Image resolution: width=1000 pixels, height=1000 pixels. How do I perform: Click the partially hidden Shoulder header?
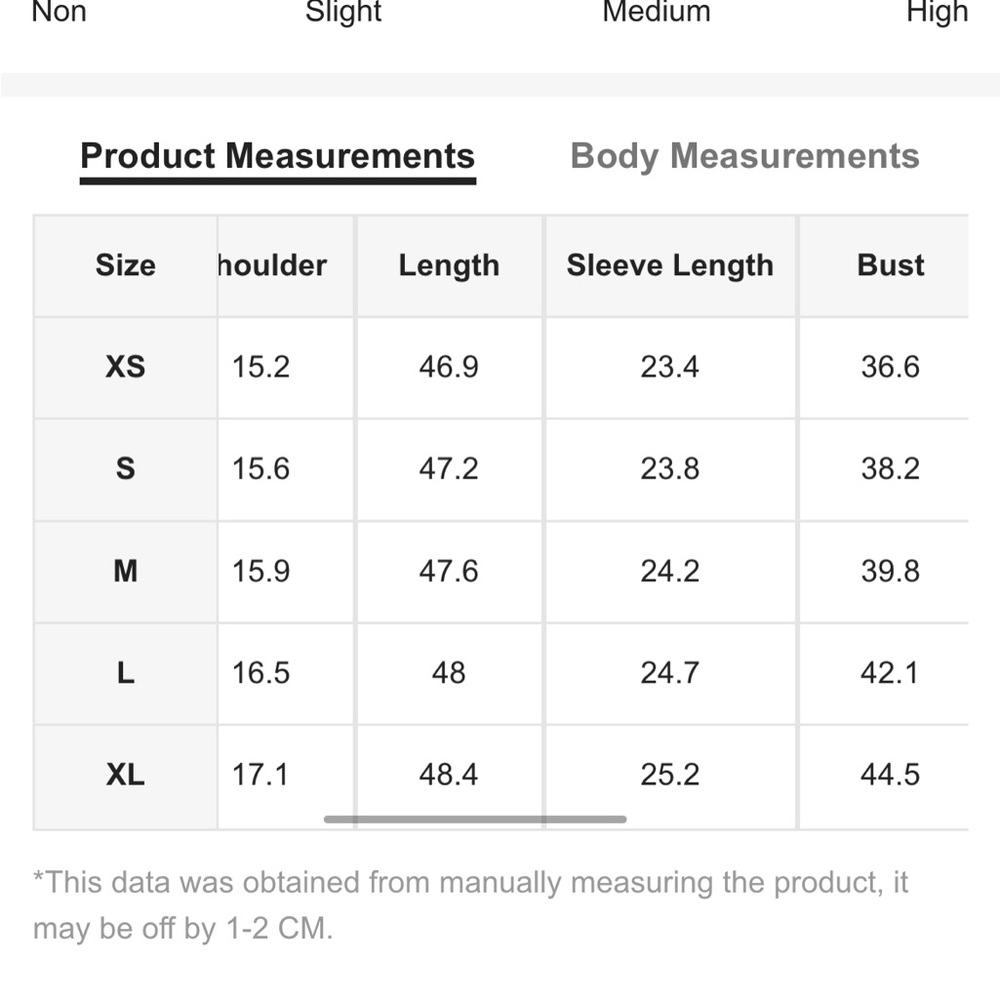click(273, 265)
